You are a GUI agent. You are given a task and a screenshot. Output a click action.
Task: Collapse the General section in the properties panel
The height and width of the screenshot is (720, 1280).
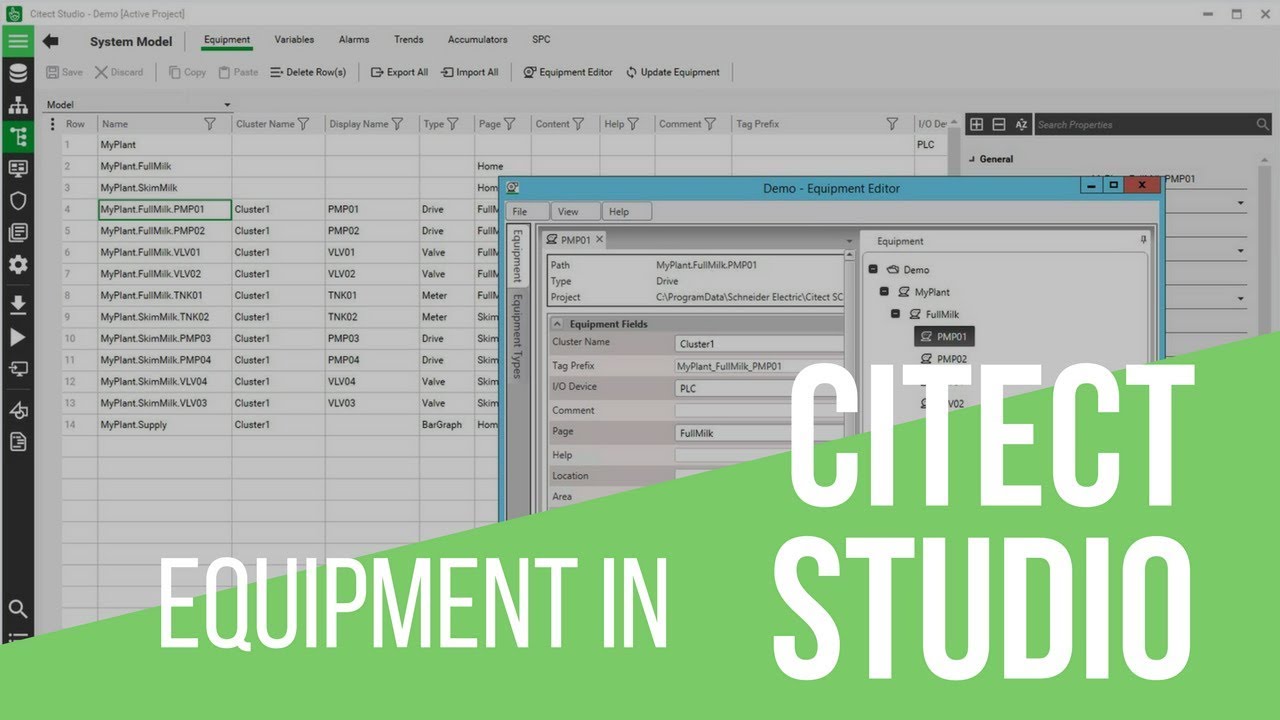972,159
